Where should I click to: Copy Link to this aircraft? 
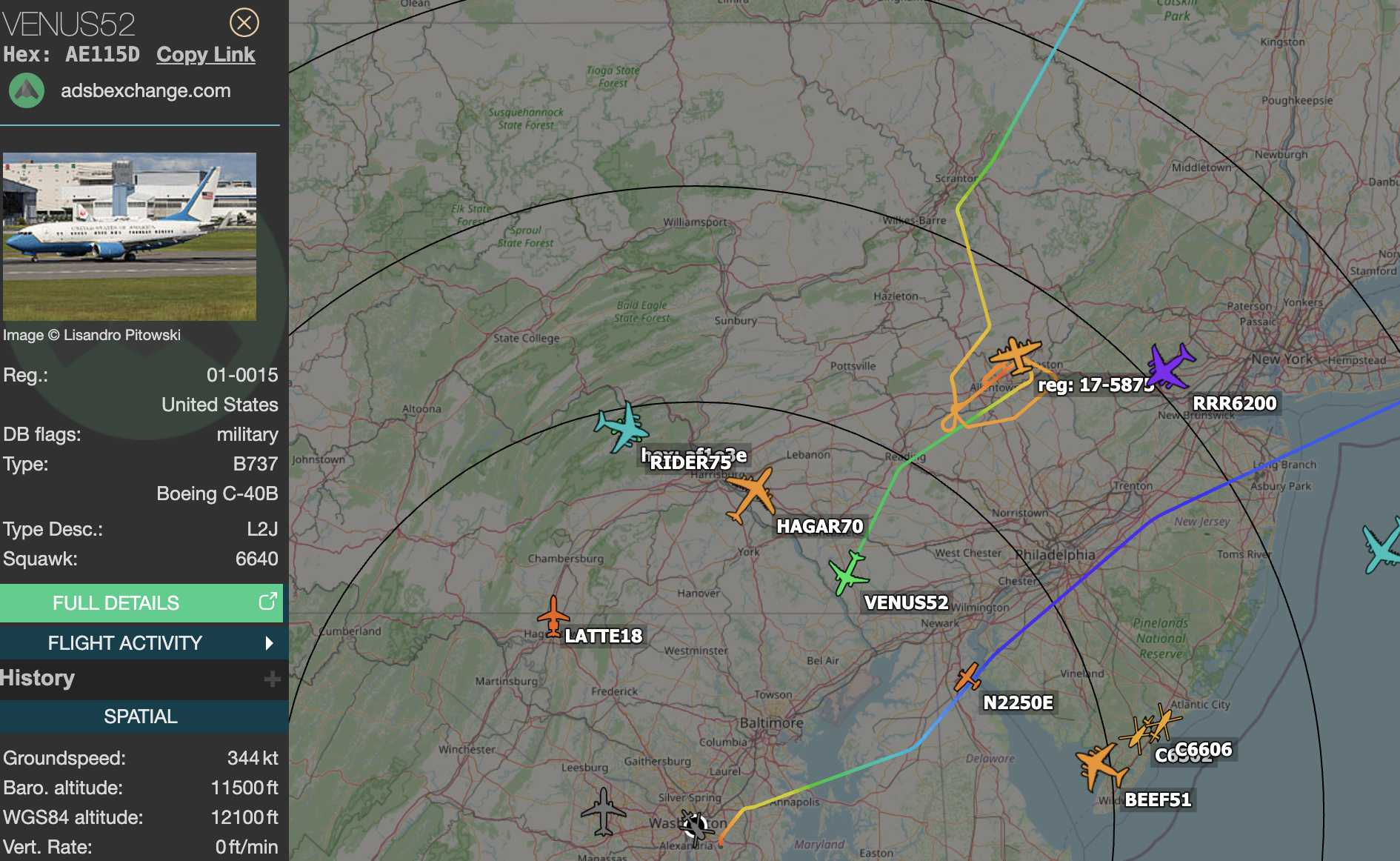pyautogui.click(x=205, y=54)
